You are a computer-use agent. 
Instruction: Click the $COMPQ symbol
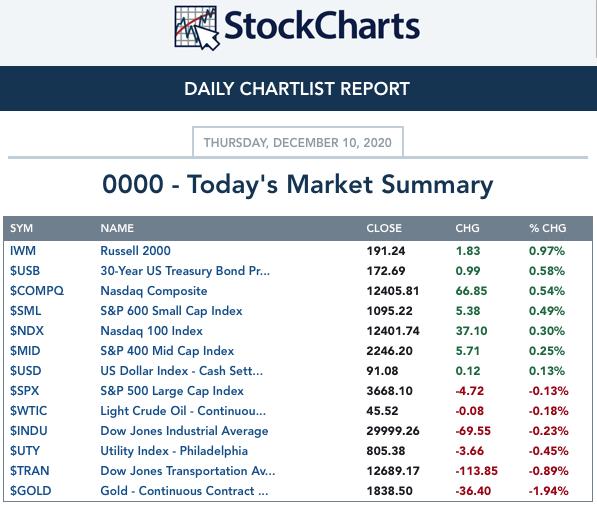click(37, 291)
